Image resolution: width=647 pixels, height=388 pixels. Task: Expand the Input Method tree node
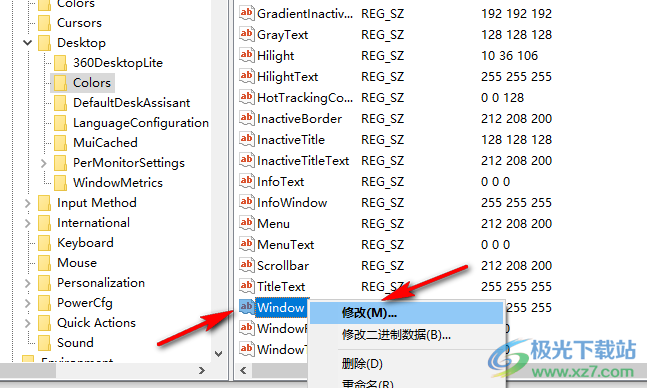pyautogui.click(x=28, y=203)
